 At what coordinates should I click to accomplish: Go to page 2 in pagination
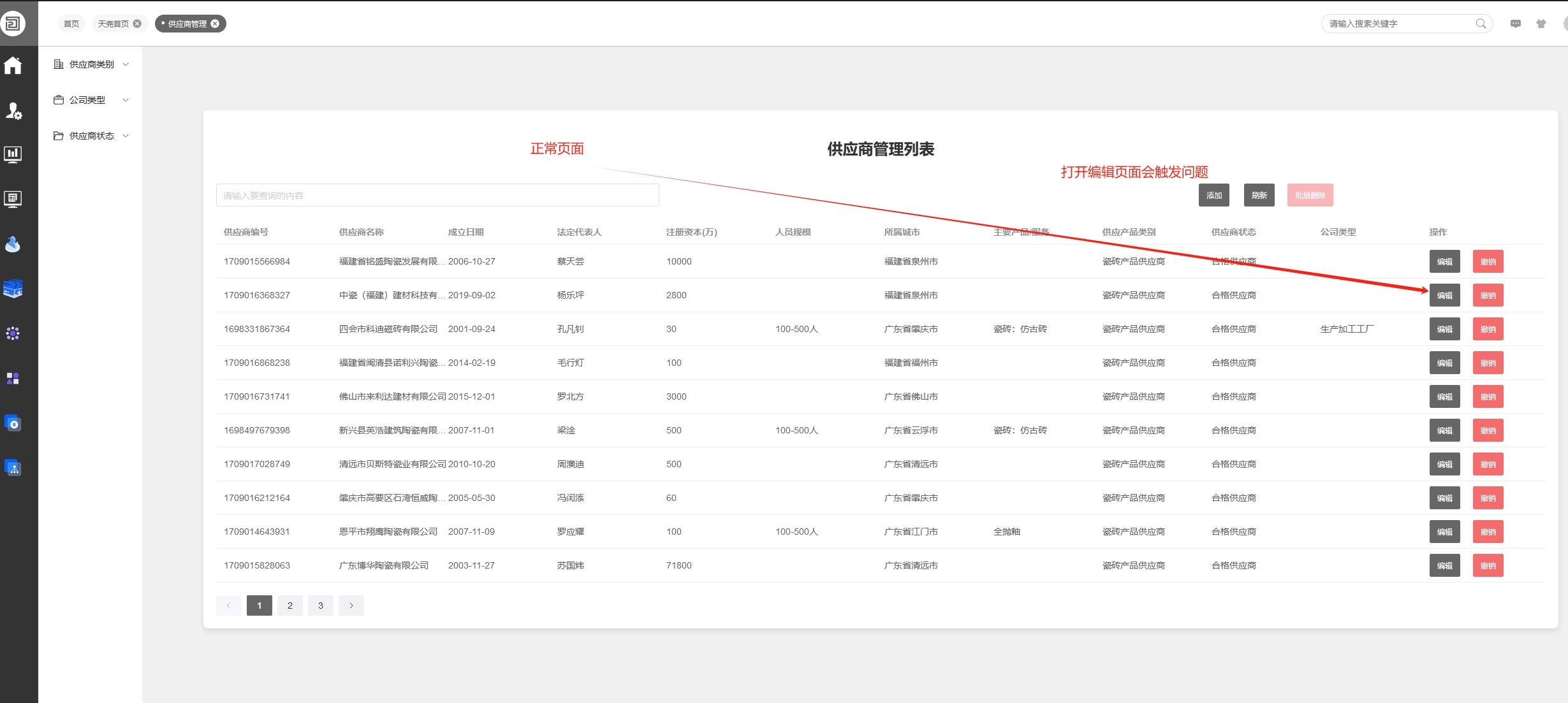coord(289,605)
